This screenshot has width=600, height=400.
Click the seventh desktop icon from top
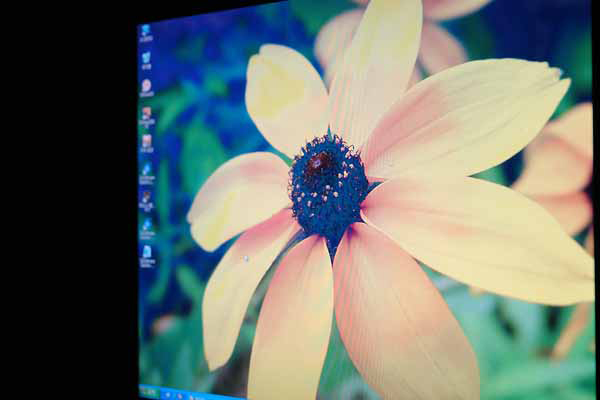coord(147,198)
